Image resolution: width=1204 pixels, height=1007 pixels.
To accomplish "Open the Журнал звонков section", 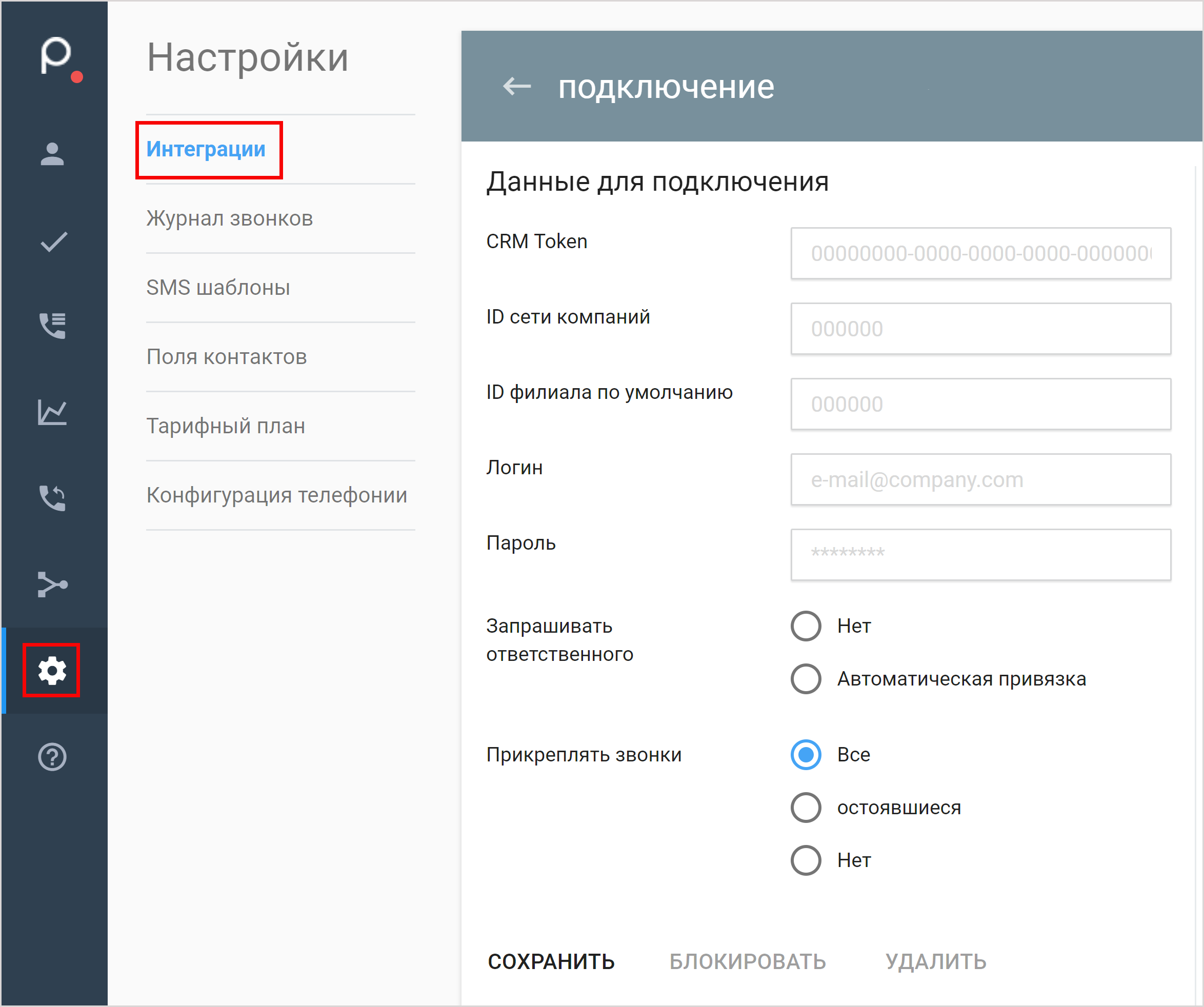I will coord(229,218).
